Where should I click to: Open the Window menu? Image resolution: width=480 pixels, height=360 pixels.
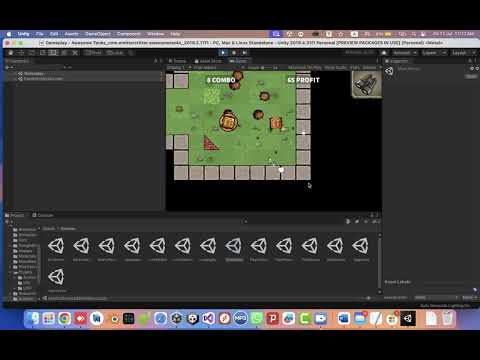(x=155, y=34)
